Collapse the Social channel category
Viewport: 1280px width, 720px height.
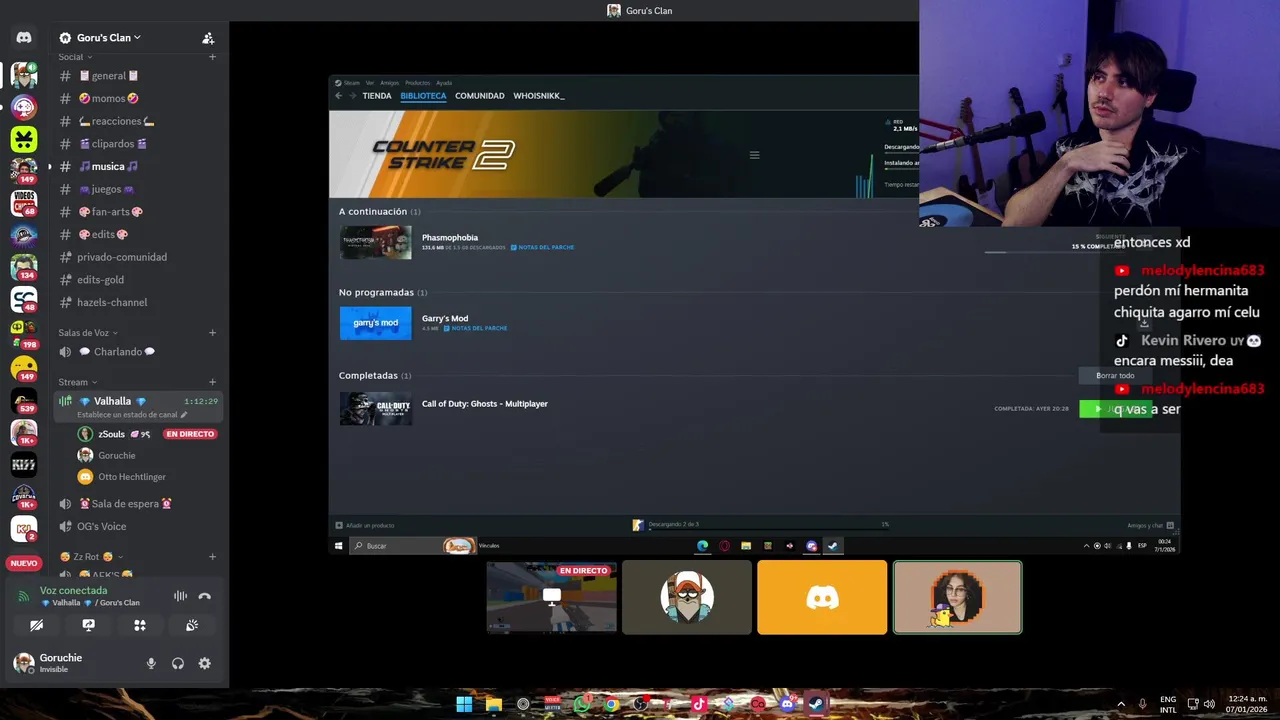(x=75, y=57)
